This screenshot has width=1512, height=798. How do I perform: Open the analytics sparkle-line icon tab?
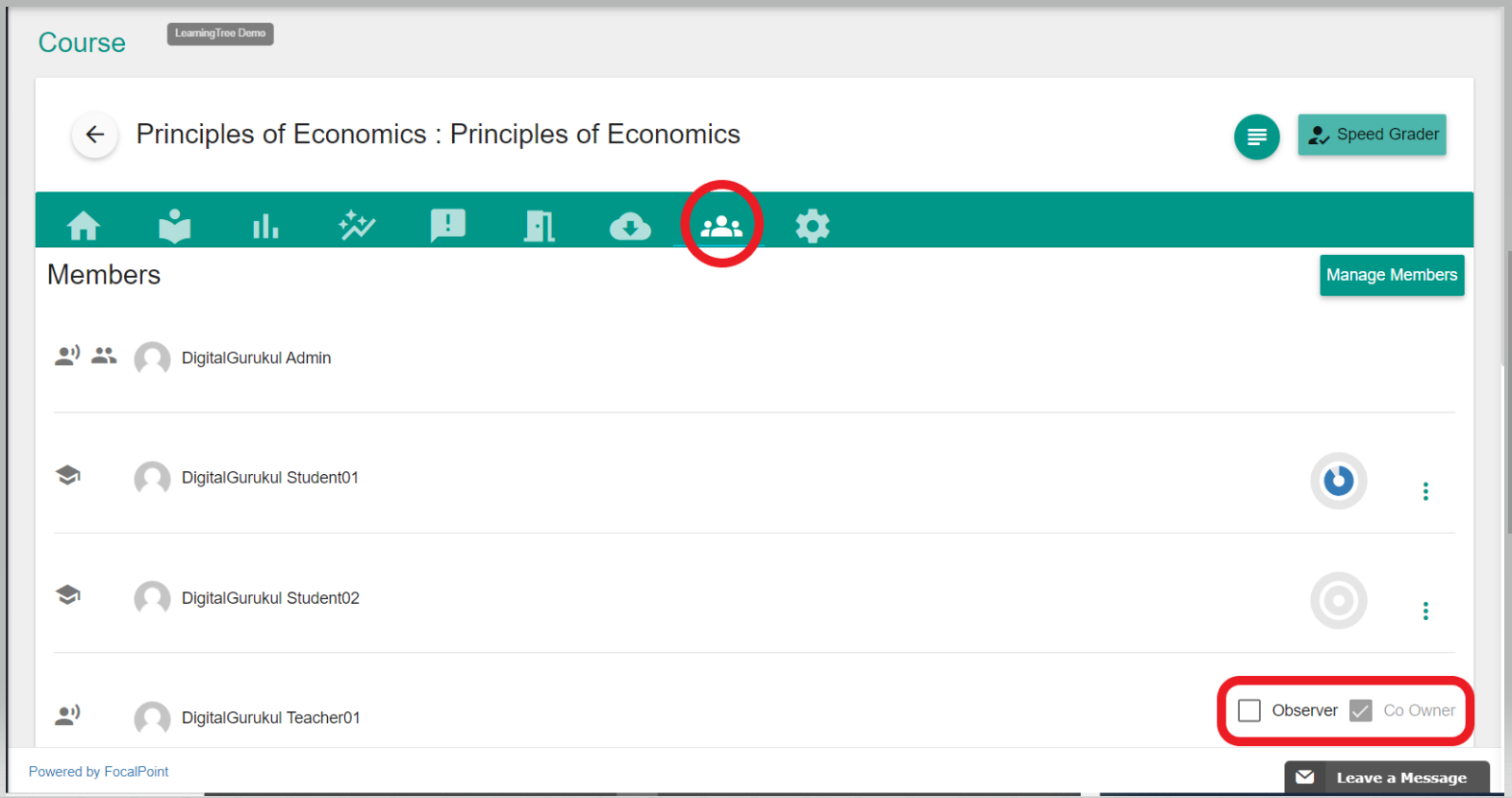coord(357,226)
